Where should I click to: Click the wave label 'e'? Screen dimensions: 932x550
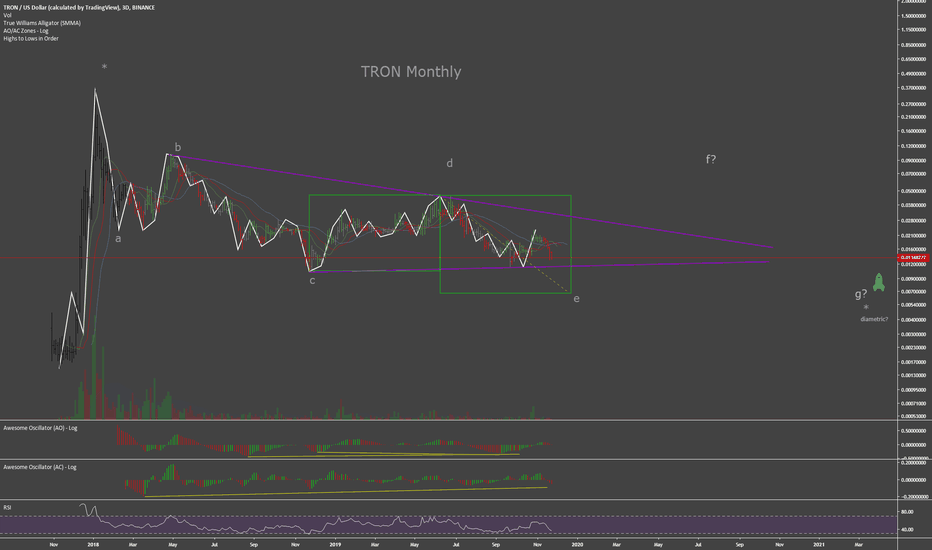point(577,298)
